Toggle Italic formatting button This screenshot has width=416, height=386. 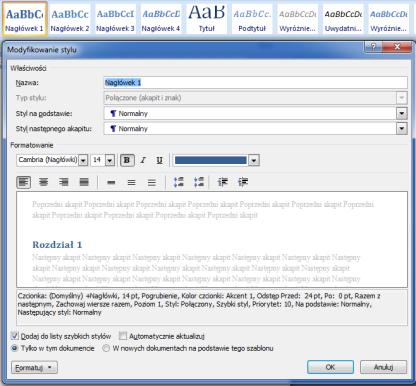(x=143, y=160)
